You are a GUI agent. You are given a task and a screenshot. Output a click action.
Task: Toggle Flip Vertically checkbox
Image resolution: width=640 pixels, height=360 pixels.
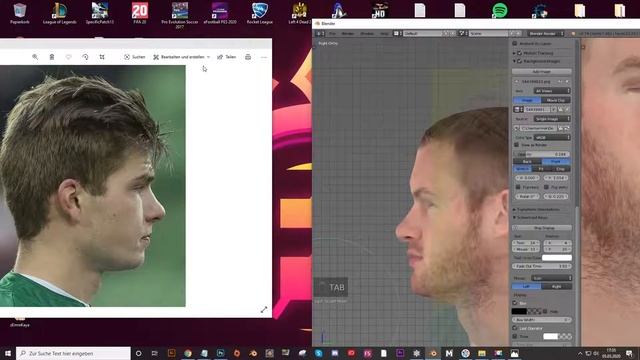(x=546, y=187)
